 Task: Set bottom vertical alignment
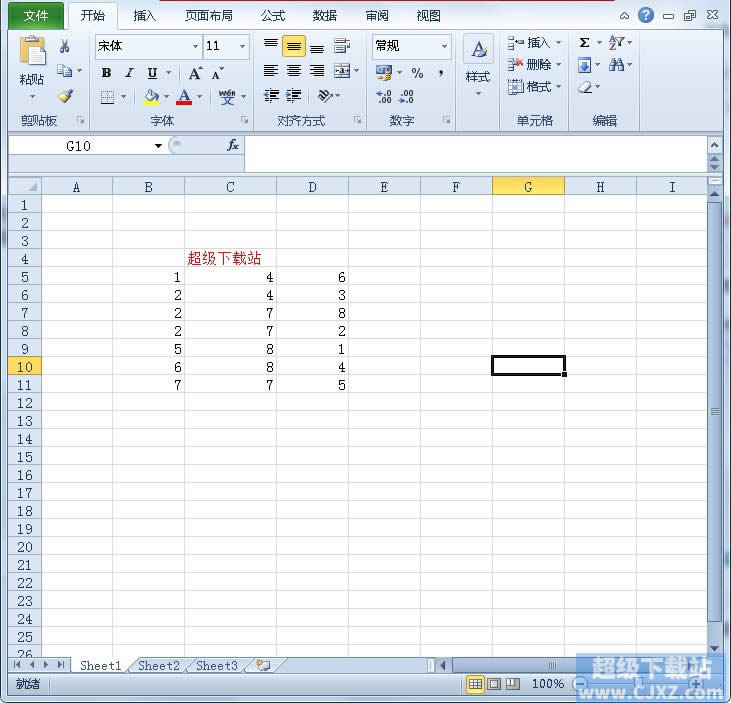point(317,47)
